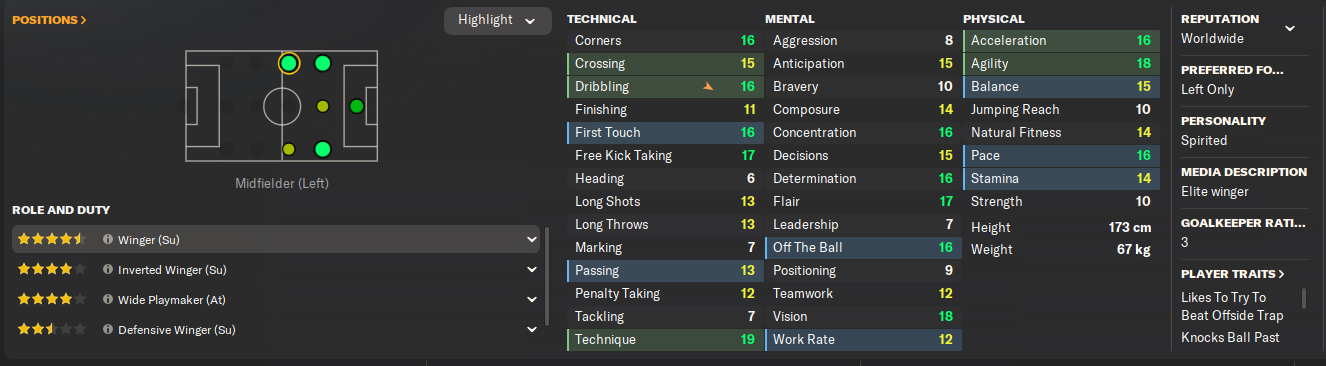Image resolution: width=1326 pixels, height=366 pixels.
Task: Click the player traits scrollbar
Action: coord(1303,299)
